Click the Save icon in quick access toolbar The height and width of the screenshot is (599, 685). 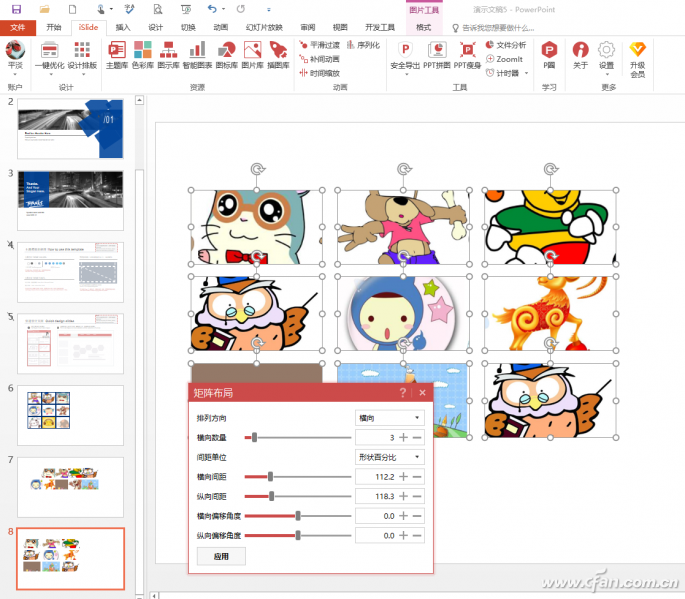pyautogui.click(x=16, y=9)
